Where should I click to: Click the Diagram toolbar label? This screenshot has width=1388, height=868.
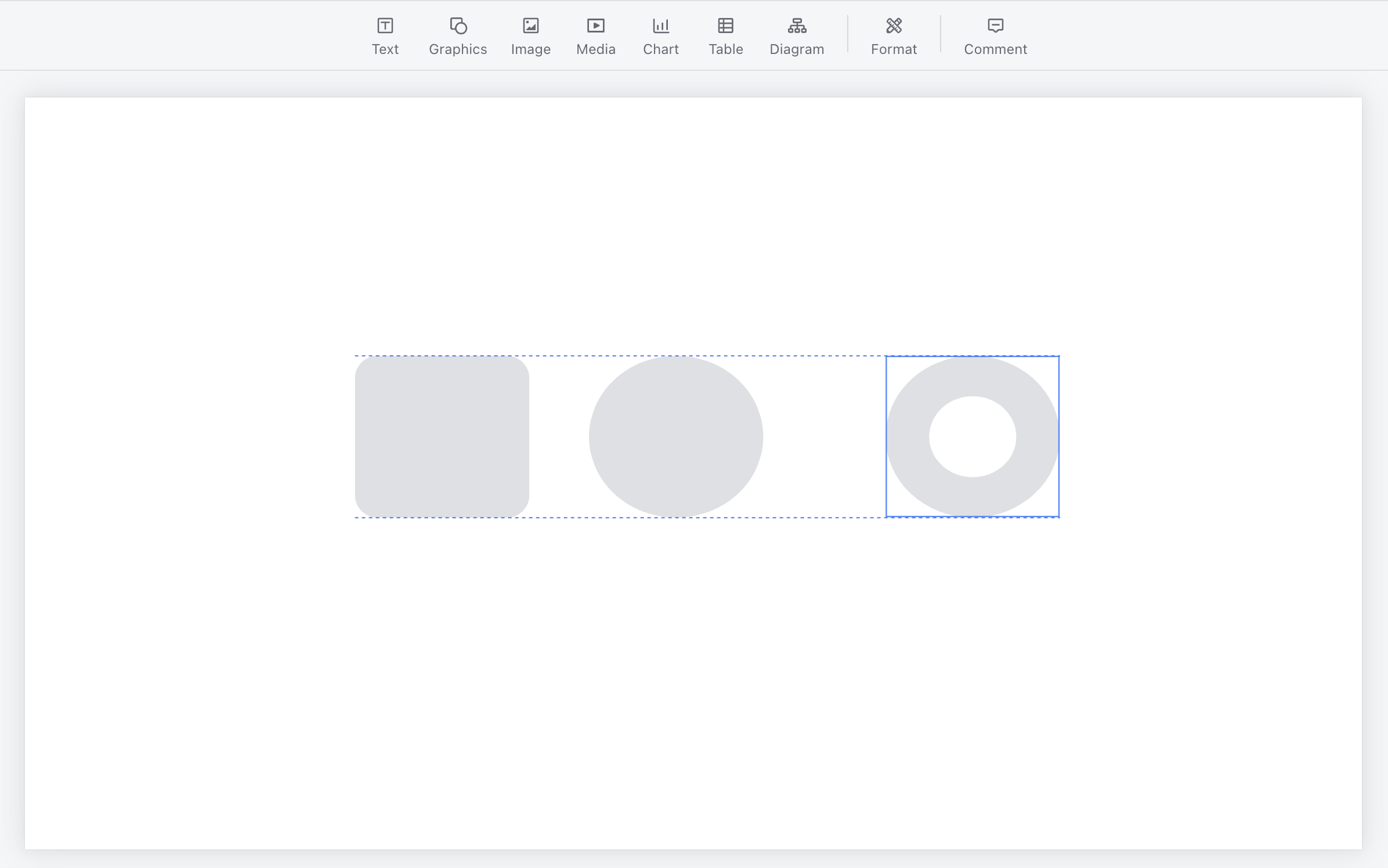tap(797, 49)
